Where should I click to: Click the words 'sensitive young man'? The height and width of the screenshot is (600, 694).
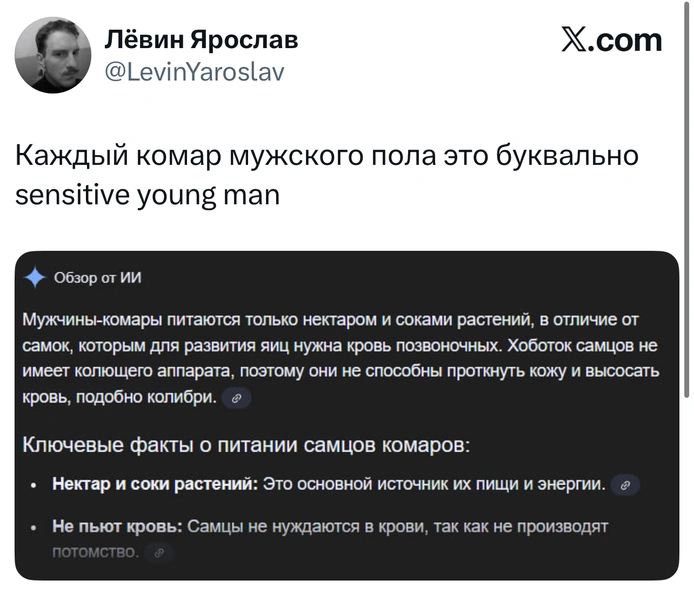(147, 194)
